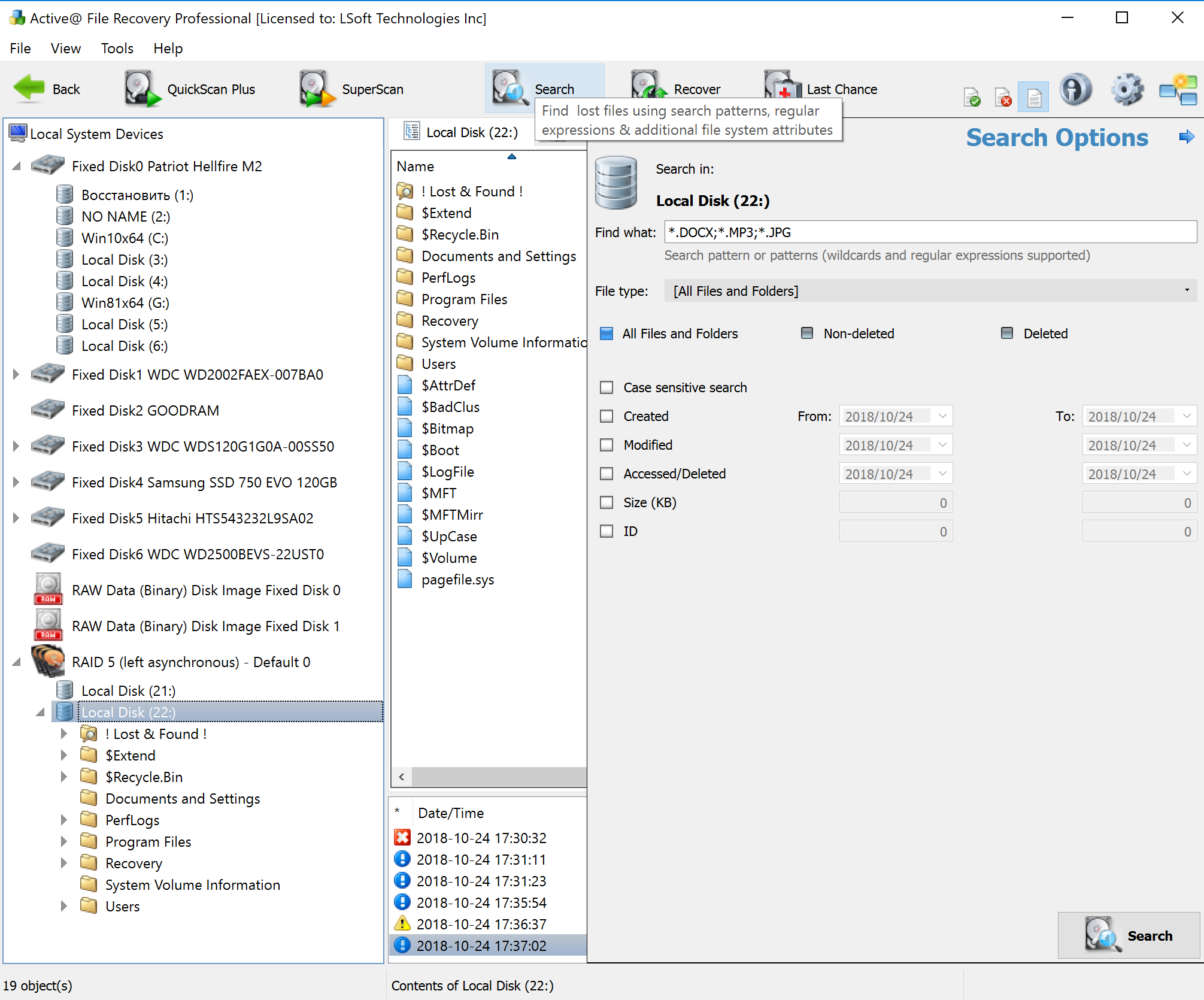Select the info log entry 17:31:11
The height and width of the screenshot is (1000, 1204).
481,860
